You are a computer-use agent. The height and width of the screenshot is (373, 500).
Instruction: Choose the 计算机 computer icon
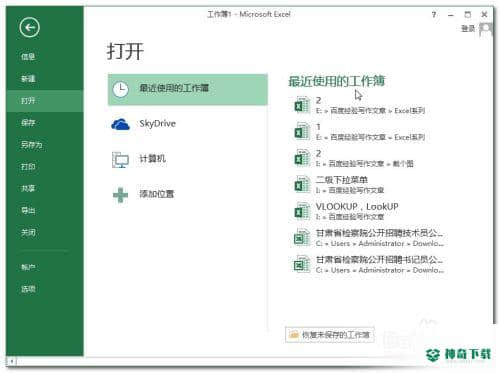(120, 160)
